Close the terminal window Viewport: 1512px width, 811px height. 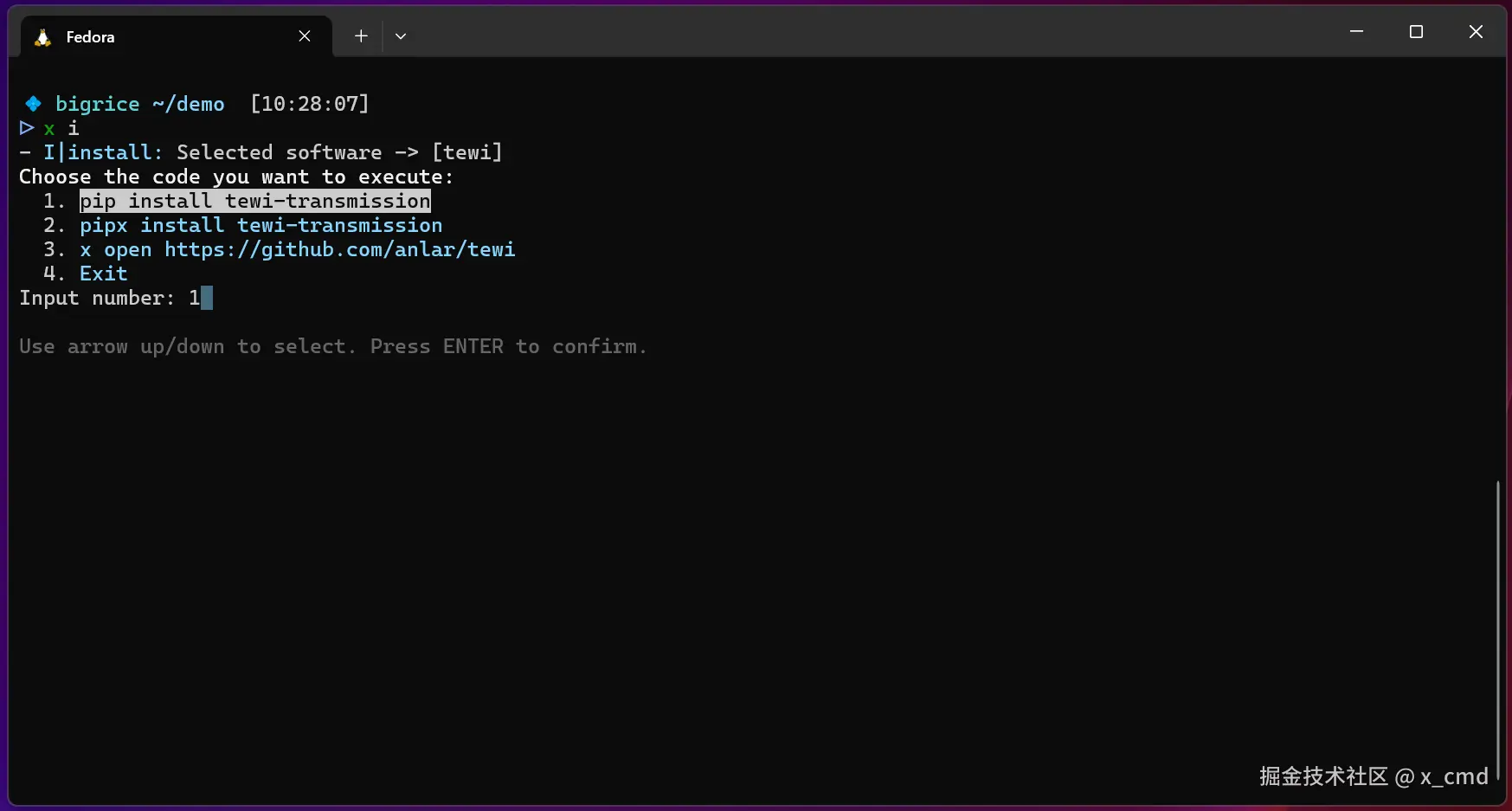[x=1476, y=32]
